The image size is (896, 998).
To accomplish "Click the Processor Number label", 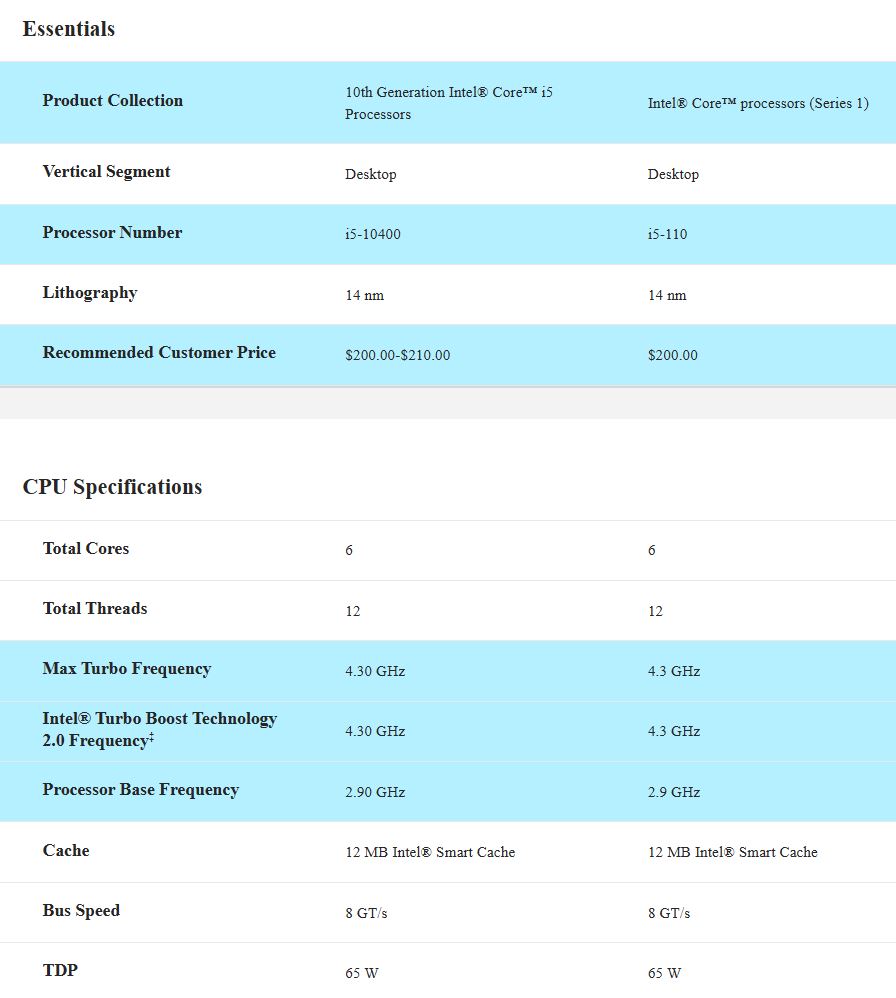I will (112, 232).
